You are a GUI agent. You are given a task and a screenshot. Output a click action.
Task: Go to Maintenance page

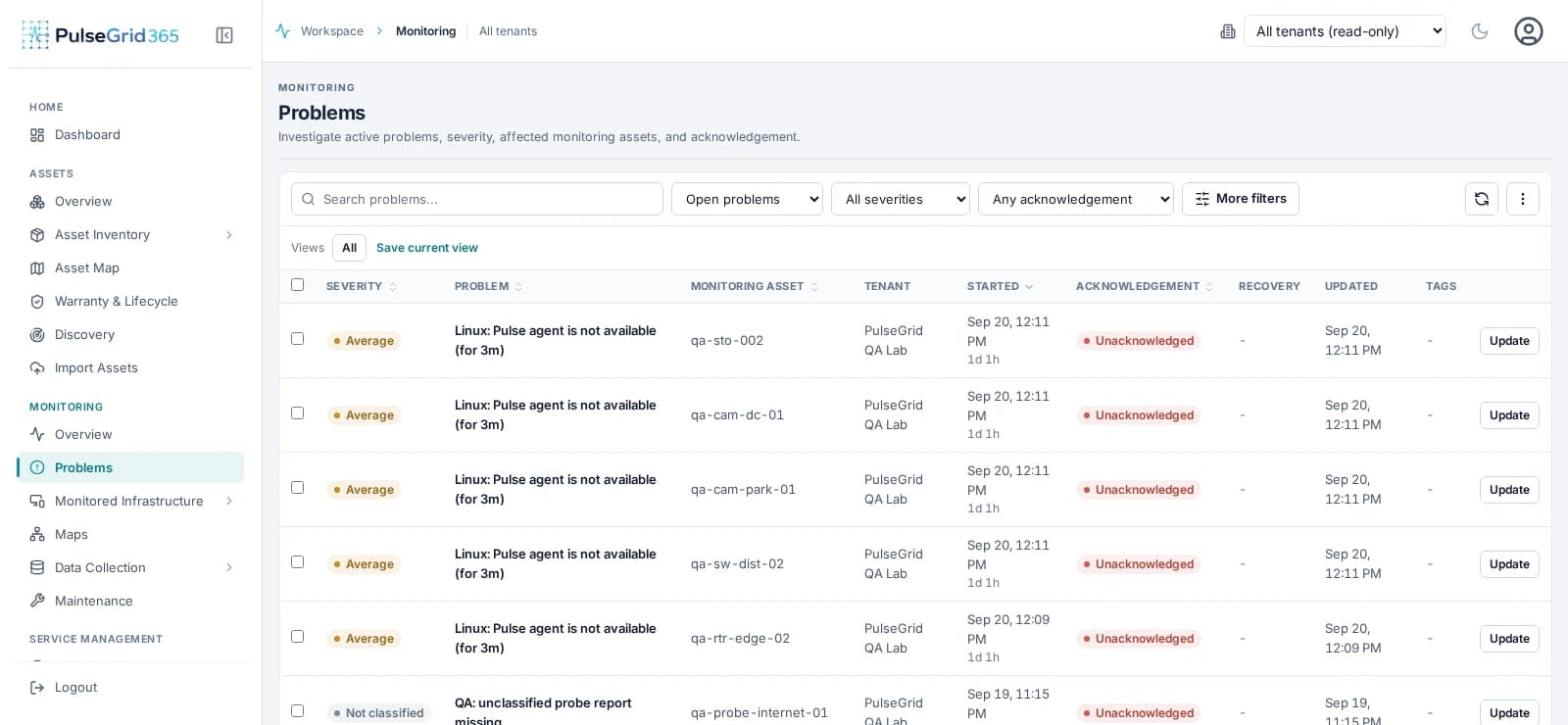tap(130, 602)
